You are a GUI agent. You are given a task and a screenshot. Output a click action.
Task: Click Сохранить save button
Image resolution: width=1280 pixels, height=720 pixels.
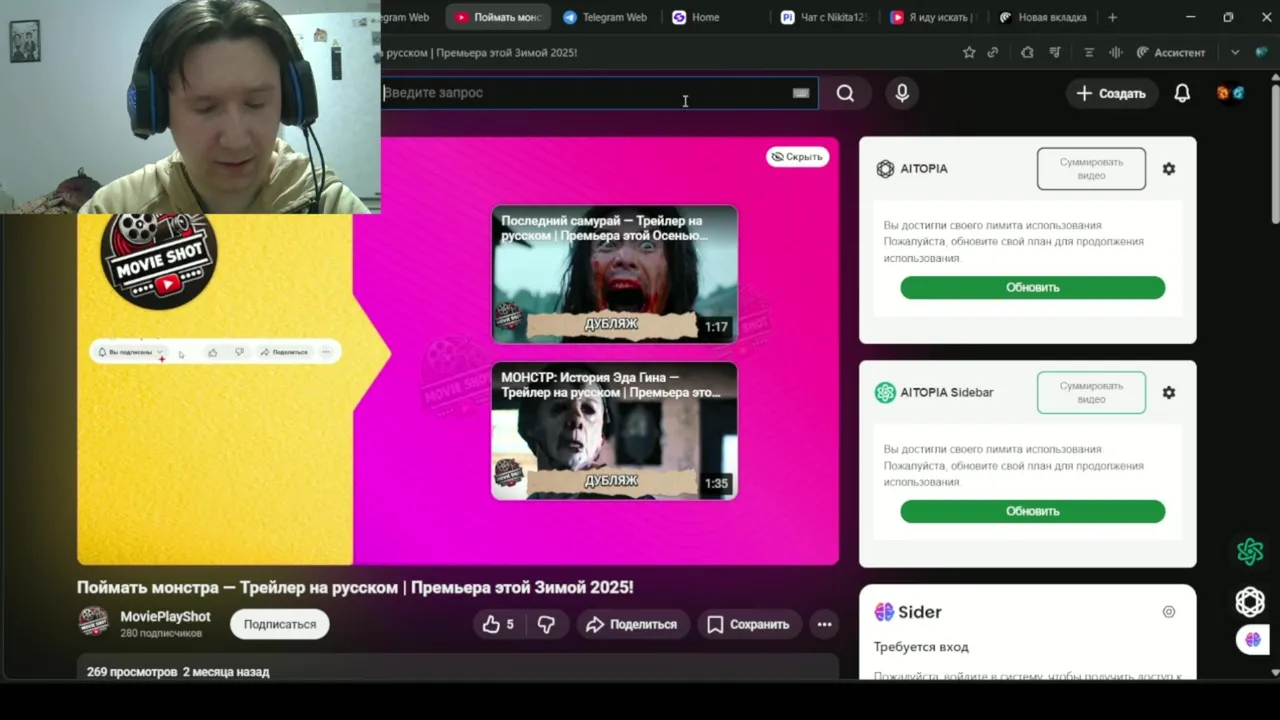tap(749, 624)
